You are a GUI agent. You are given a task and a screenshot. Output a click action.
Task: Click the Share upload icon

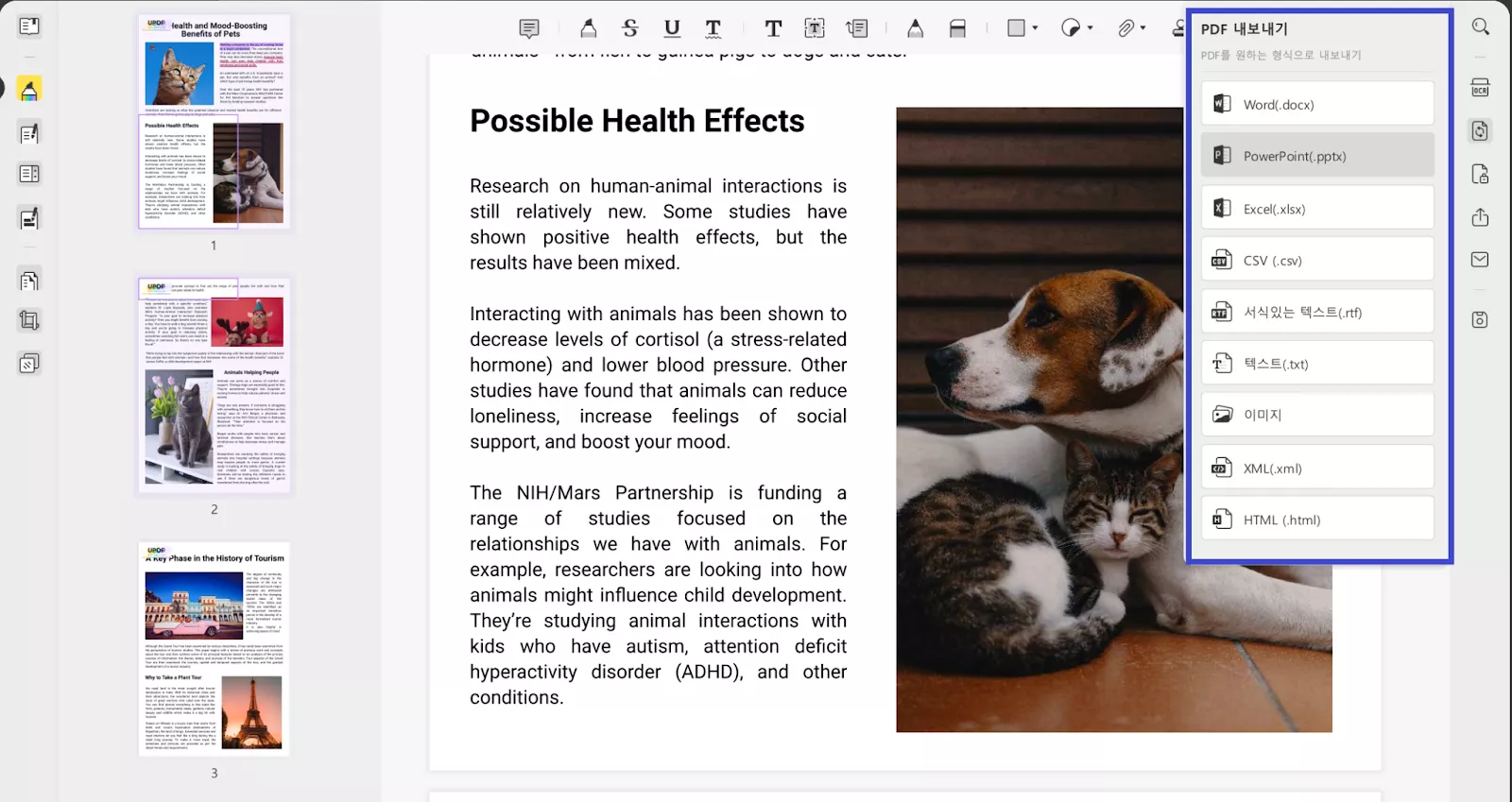click(1481, 217)
